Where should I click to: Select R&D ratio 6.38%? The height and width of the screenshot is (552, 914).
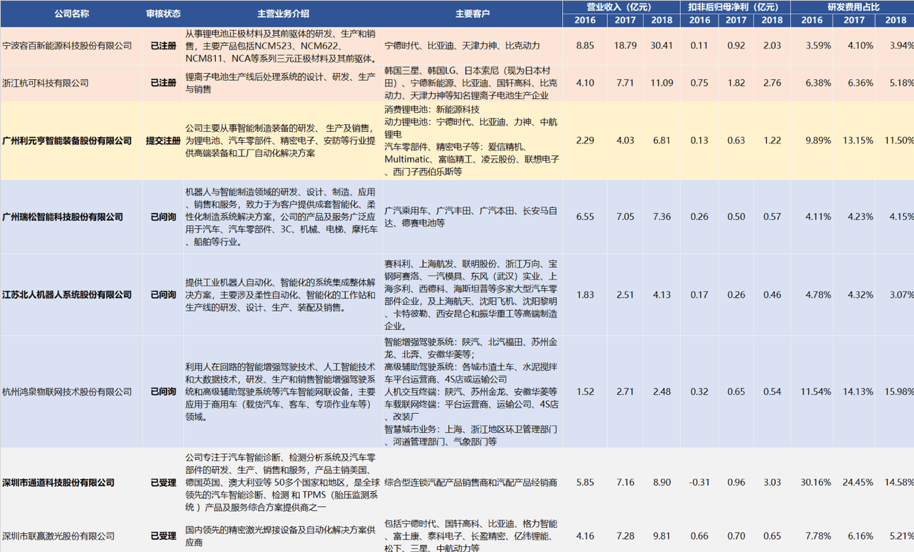[x=818, y=83]
